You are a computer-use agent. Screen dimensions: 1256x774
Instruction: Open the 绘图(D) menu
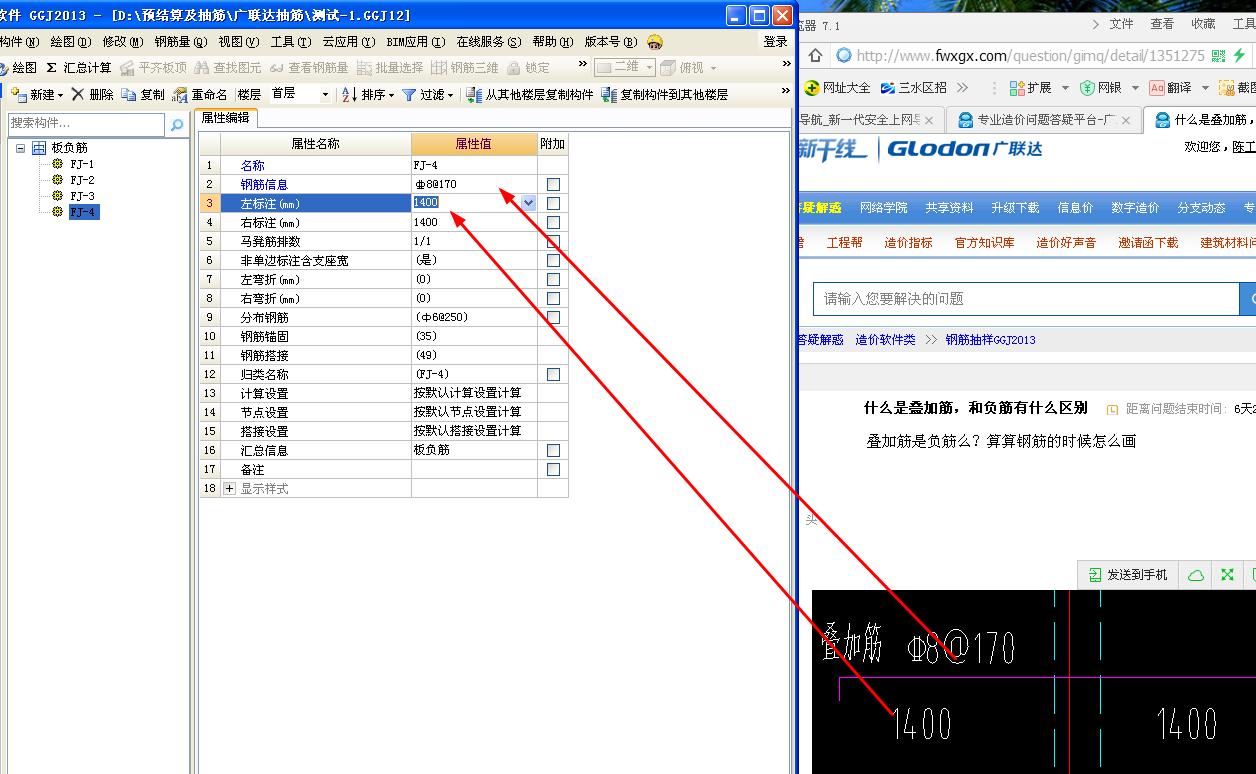pos(70,42)
